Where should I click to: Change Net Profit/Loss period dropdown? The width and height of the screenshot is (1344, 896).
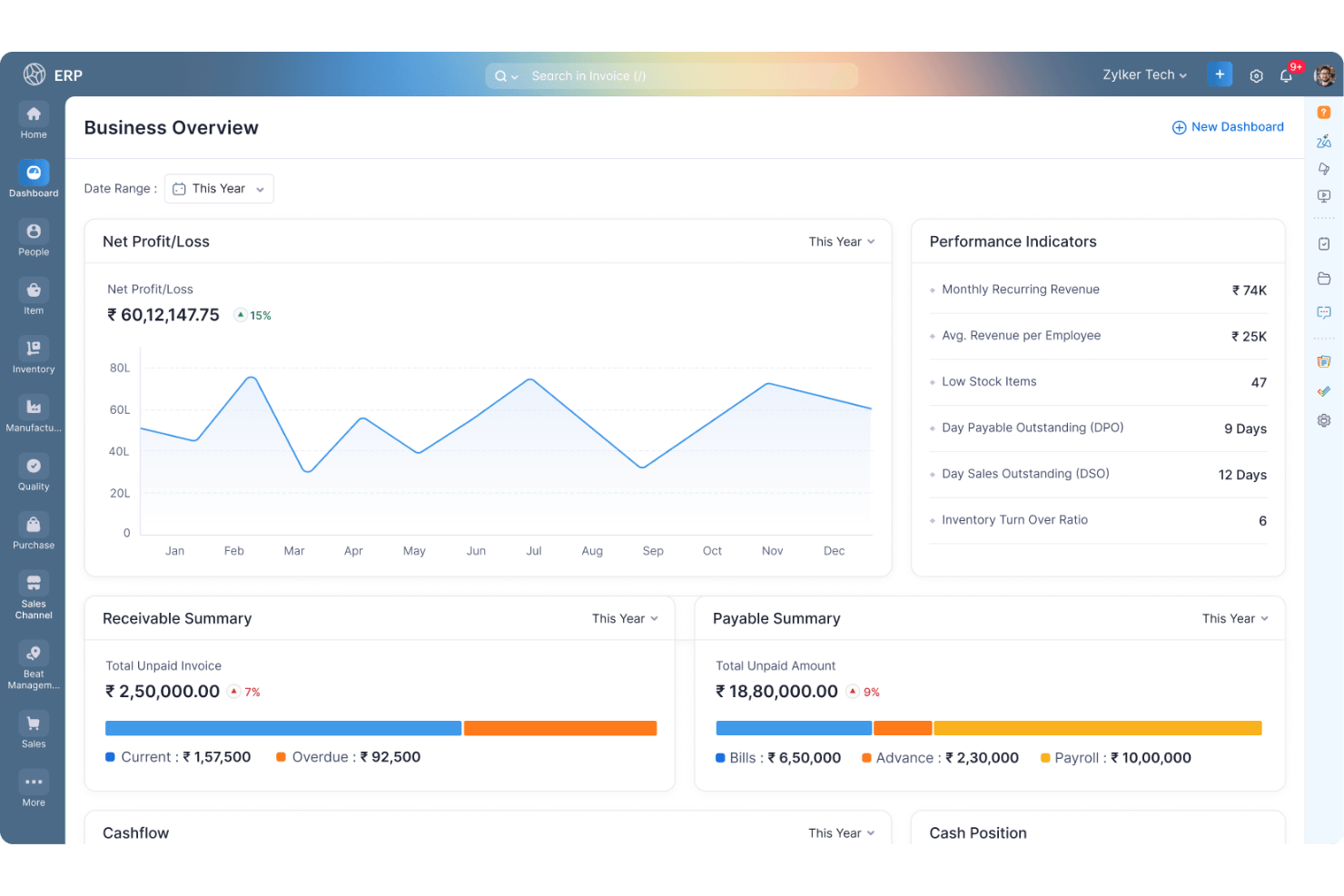841,241
